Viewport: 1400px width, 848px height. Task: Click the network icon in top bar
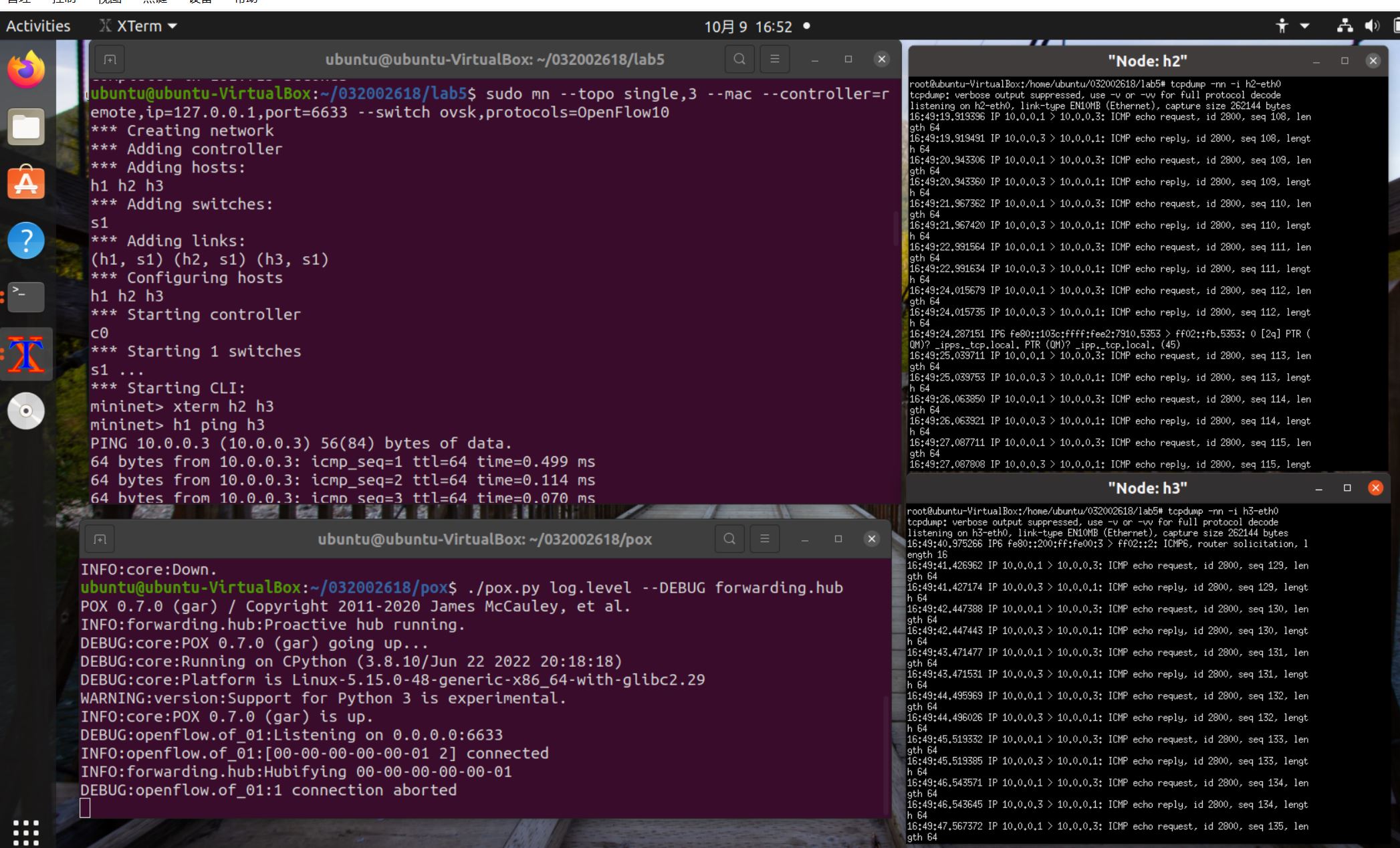click(x=1345, y=26)
